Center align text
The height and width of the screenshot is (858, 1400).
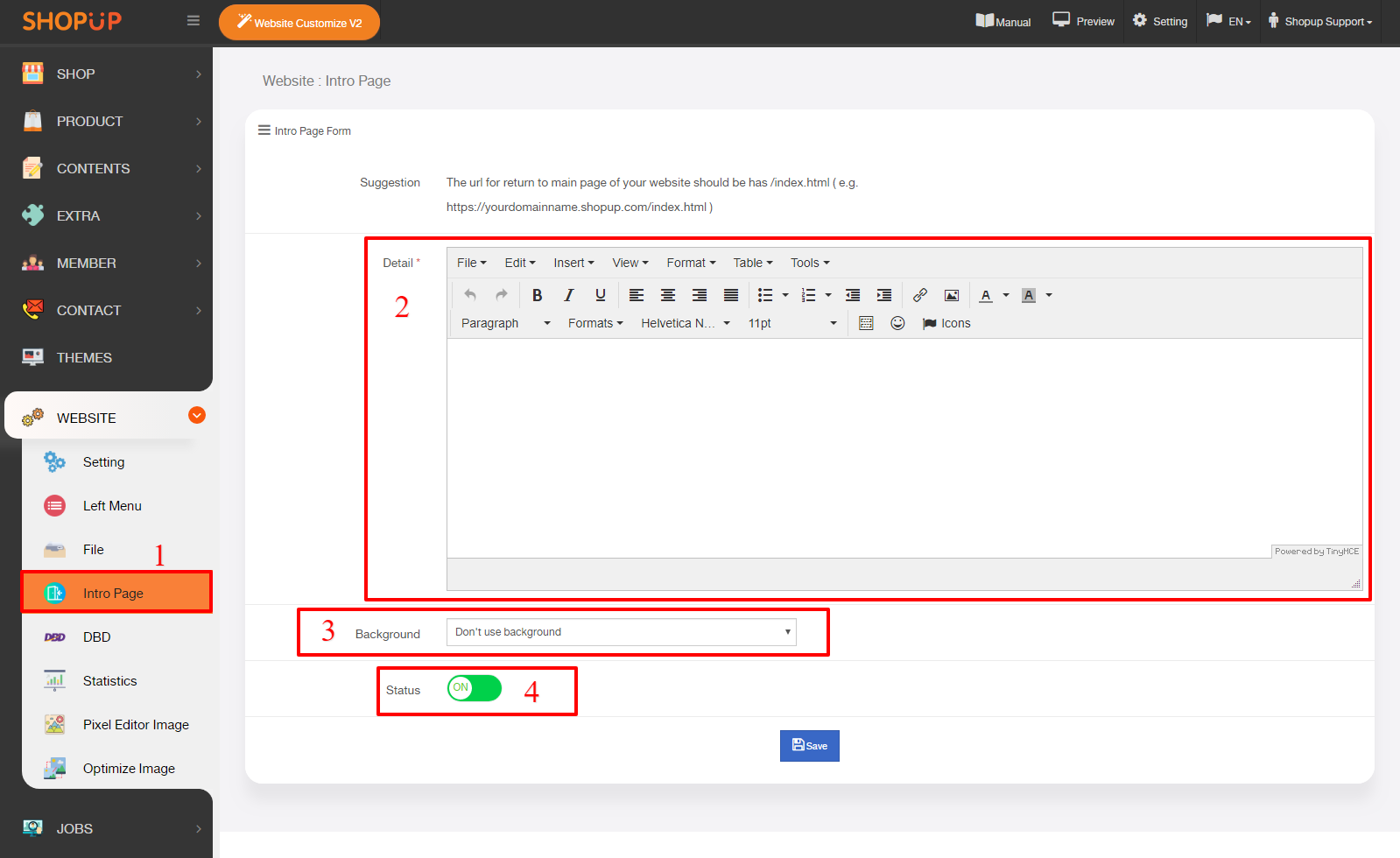click(668, 295)
